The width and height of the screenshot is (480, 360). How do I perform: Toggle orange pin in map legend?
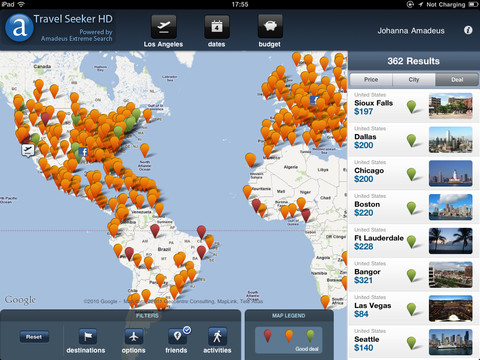point(289,336)
